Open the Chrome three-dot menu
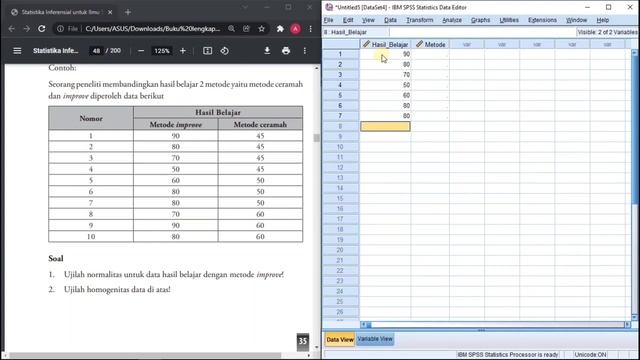Viewport: 640px width, 360px height. coord(311,29)
